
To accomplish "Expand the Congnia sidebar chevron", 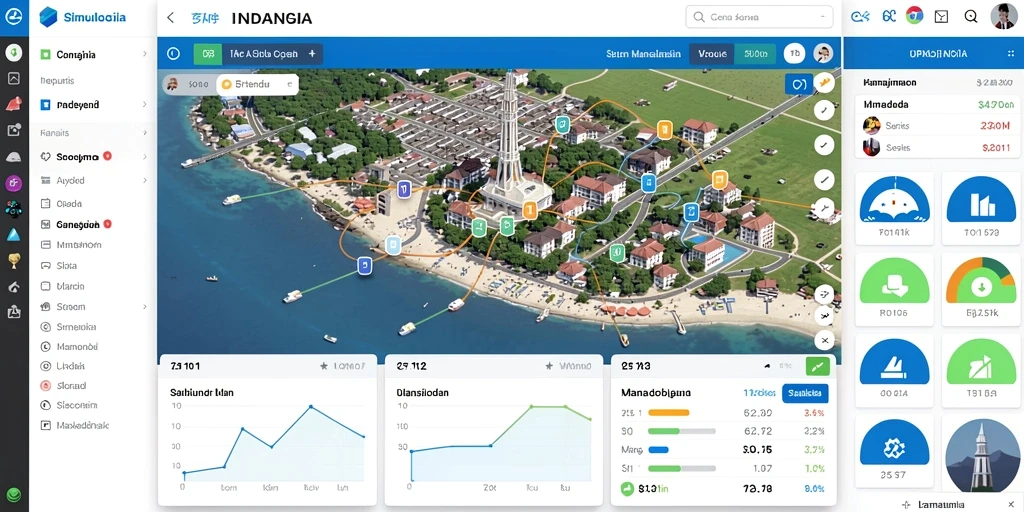I will tap(144, 55).
